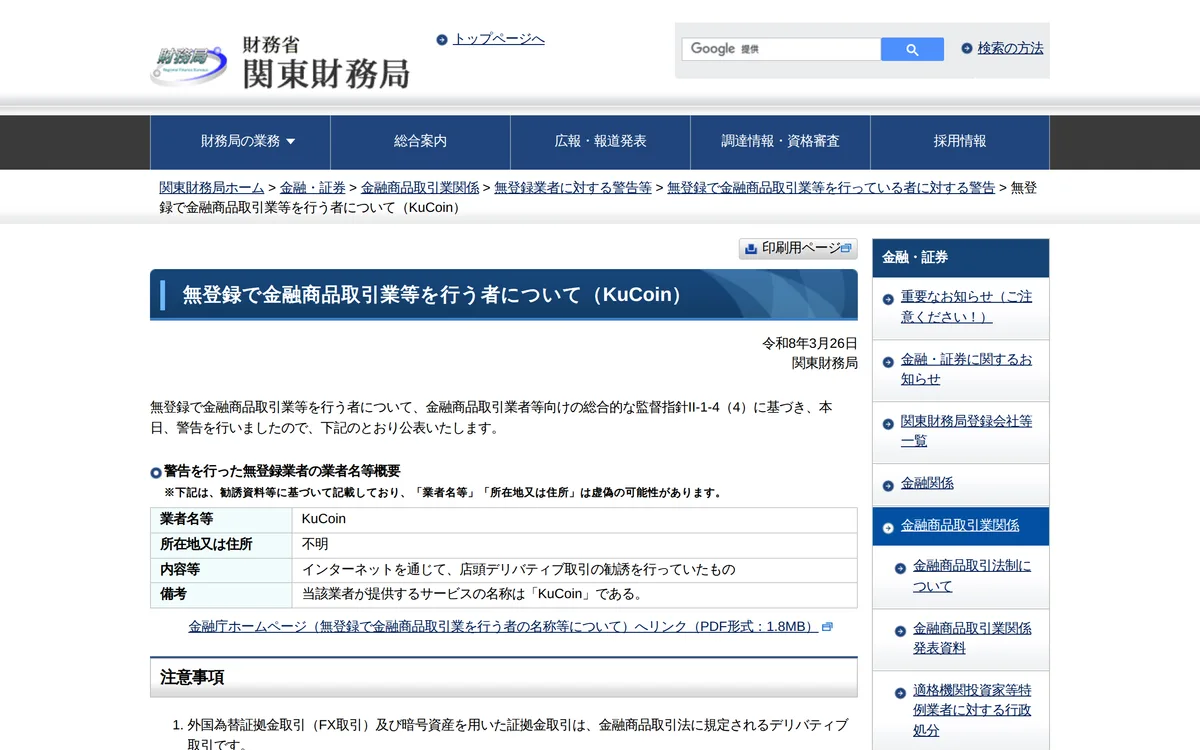The height and width of the screenshot is (750, 1200).
Task: Open the 総合案内 navigation item
Action: coord(420,142)
